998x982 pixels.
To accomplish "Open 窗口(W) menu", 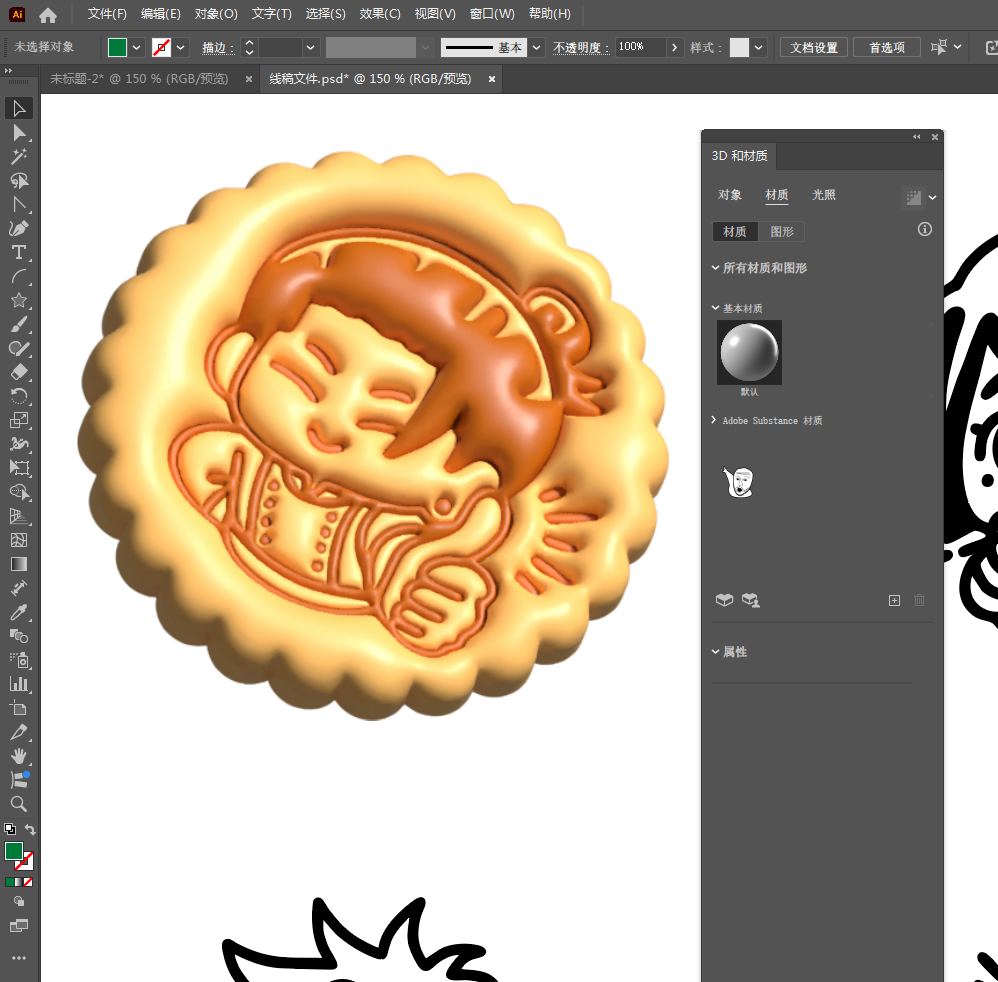I will coord(492,14).
